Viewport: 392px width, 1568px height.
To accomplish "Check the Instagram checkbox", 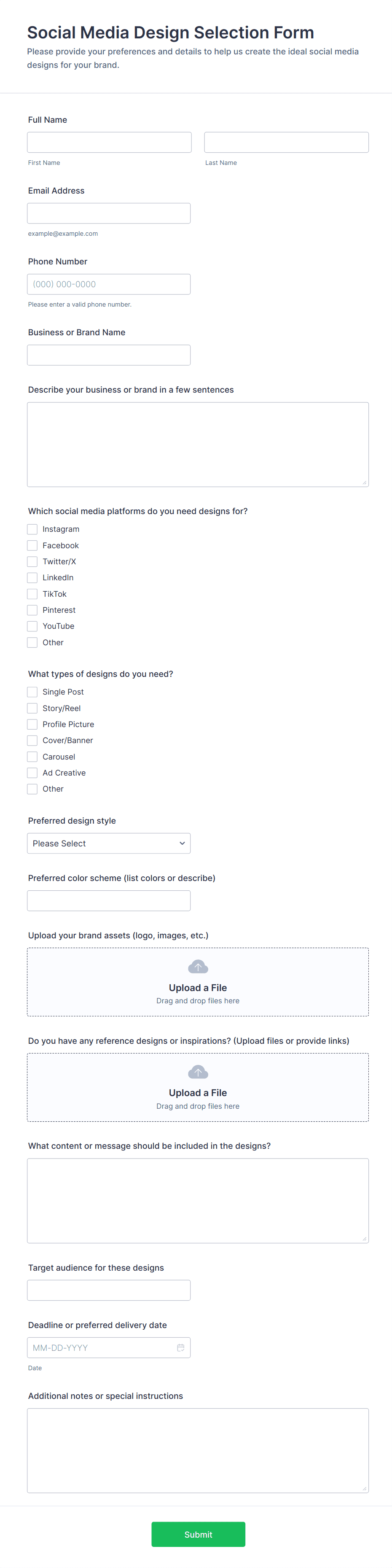I will [x=32, y=530].
